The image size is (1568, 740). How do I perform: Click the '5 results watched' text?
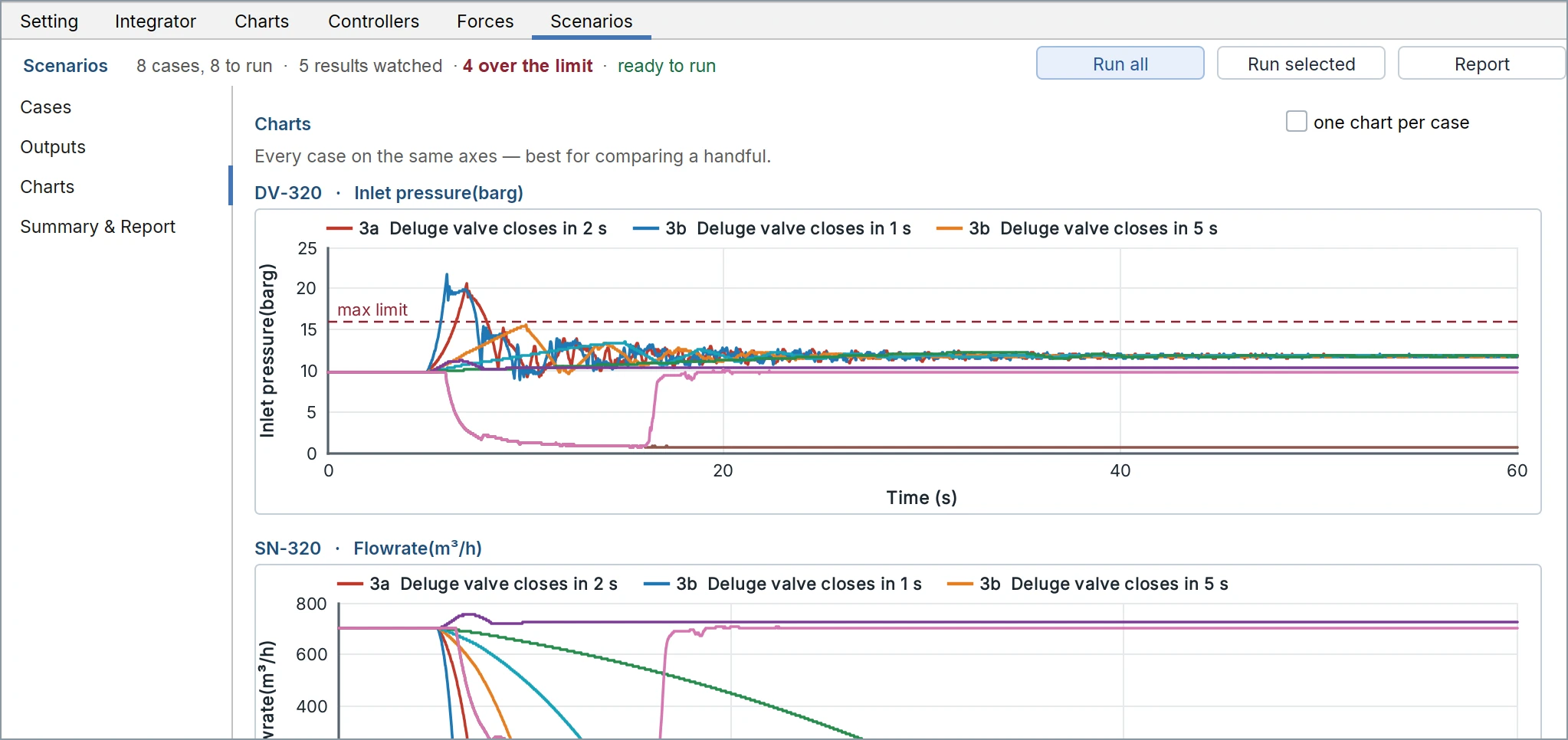pos(371,66)
